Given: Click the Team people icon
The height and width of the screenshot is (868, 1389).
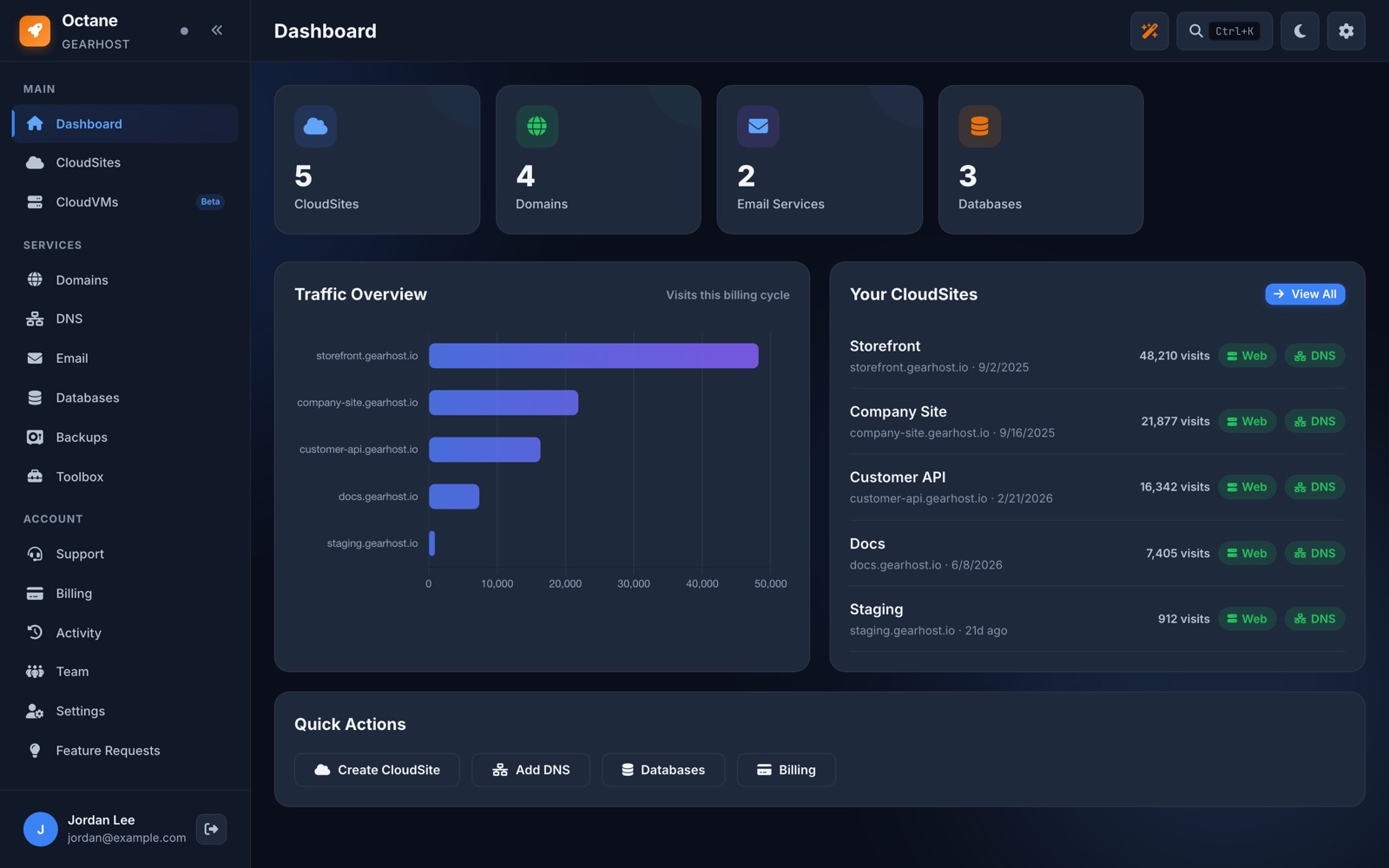Looking at the screenshot, I should 35,672.
